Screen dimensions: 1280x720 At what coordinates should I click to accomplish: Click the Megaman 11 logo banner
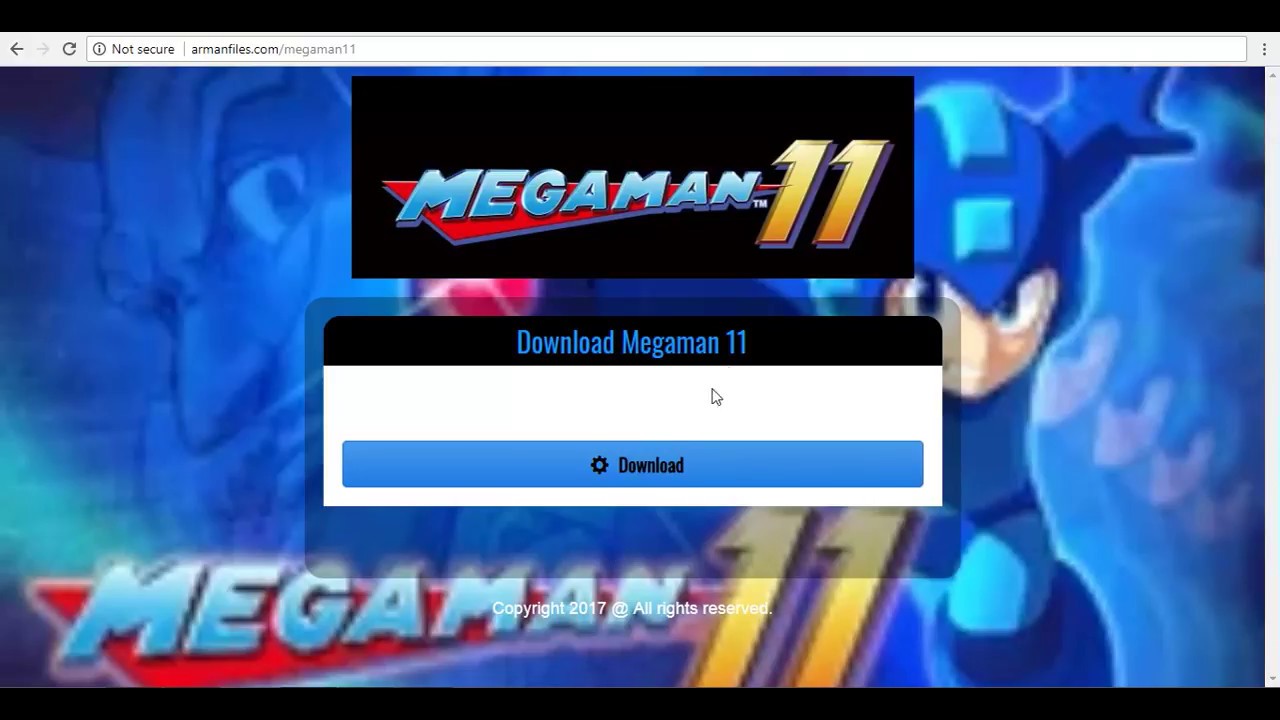point(633,177)
